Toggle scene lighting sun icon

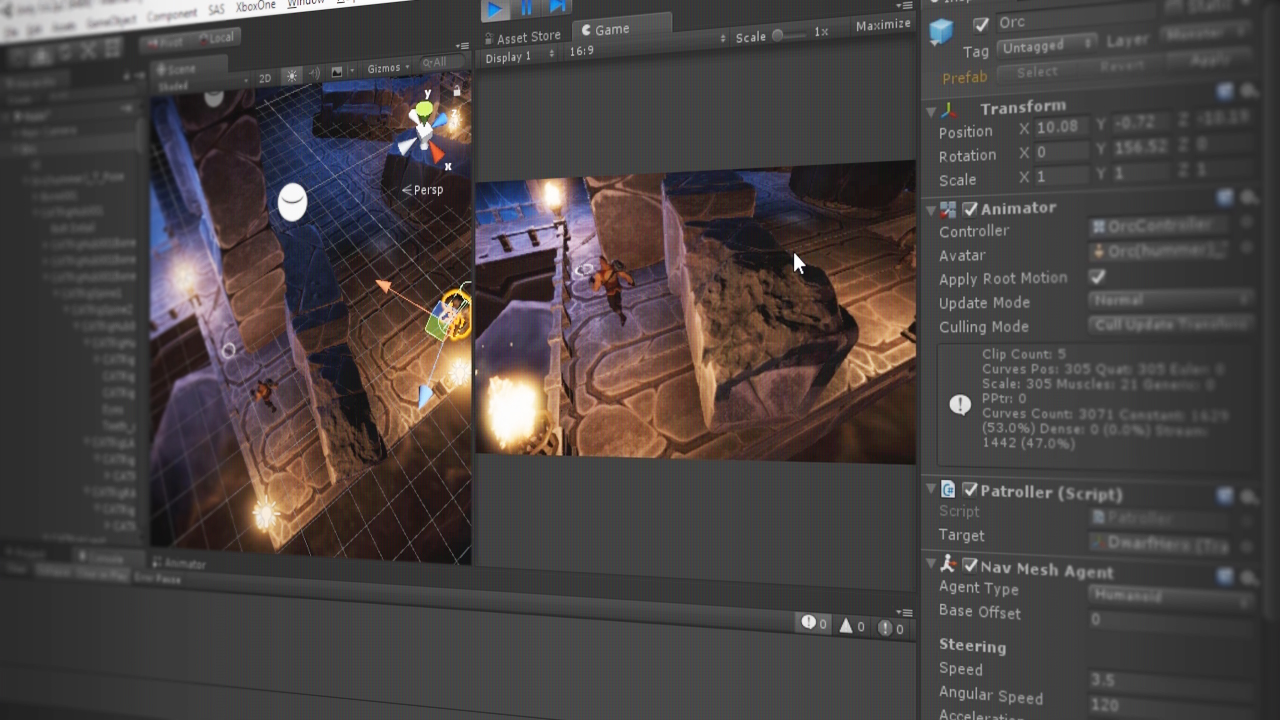(291, 76)
